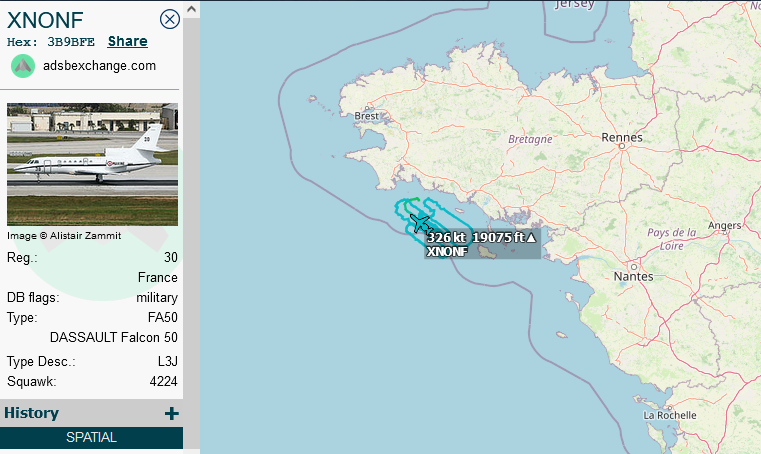The image size is (761, 454).
Task: Select the SPATIAL section bar
Action: (x=91, y=437)
